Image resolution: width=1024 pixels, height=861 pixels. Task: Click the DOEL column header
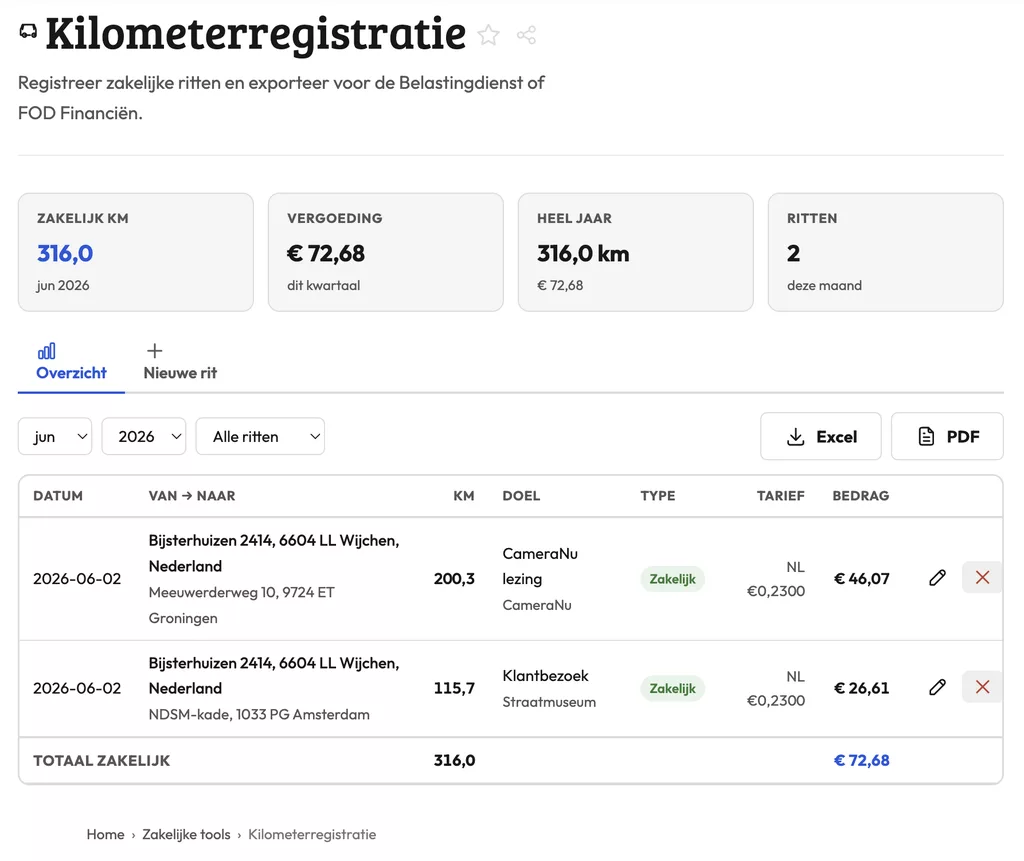pos(521,496)
